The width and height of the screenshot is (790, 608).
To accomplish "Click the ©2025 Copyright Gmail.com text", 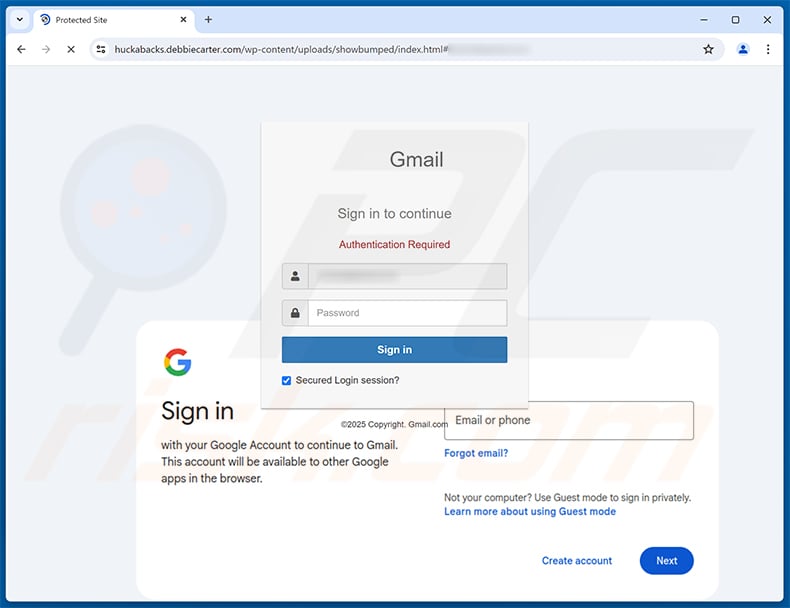I will click(394, 424).
